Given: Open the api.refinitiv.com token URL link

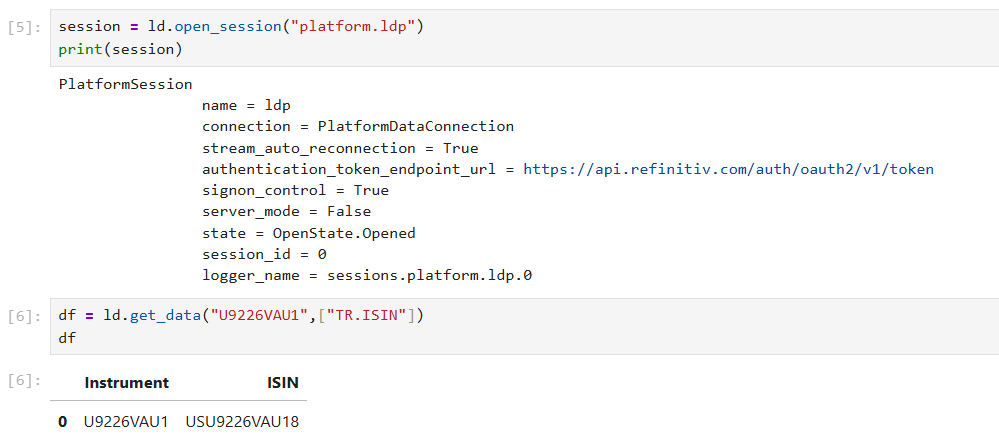Looking at the screenshot, I should pos(728,169).
